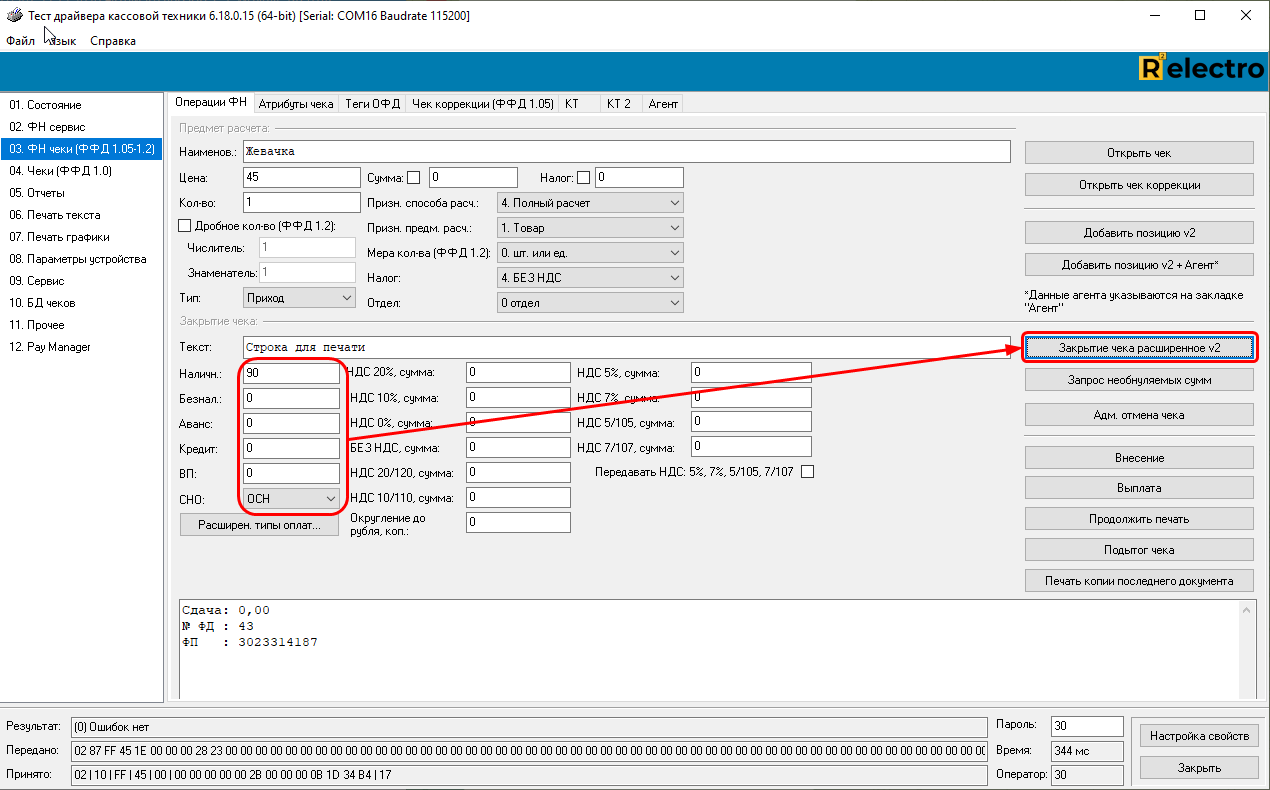Screen dimensions: 1270x790
Task: Expand the Тип dropdown showing Приход
Action: point(299,298)
